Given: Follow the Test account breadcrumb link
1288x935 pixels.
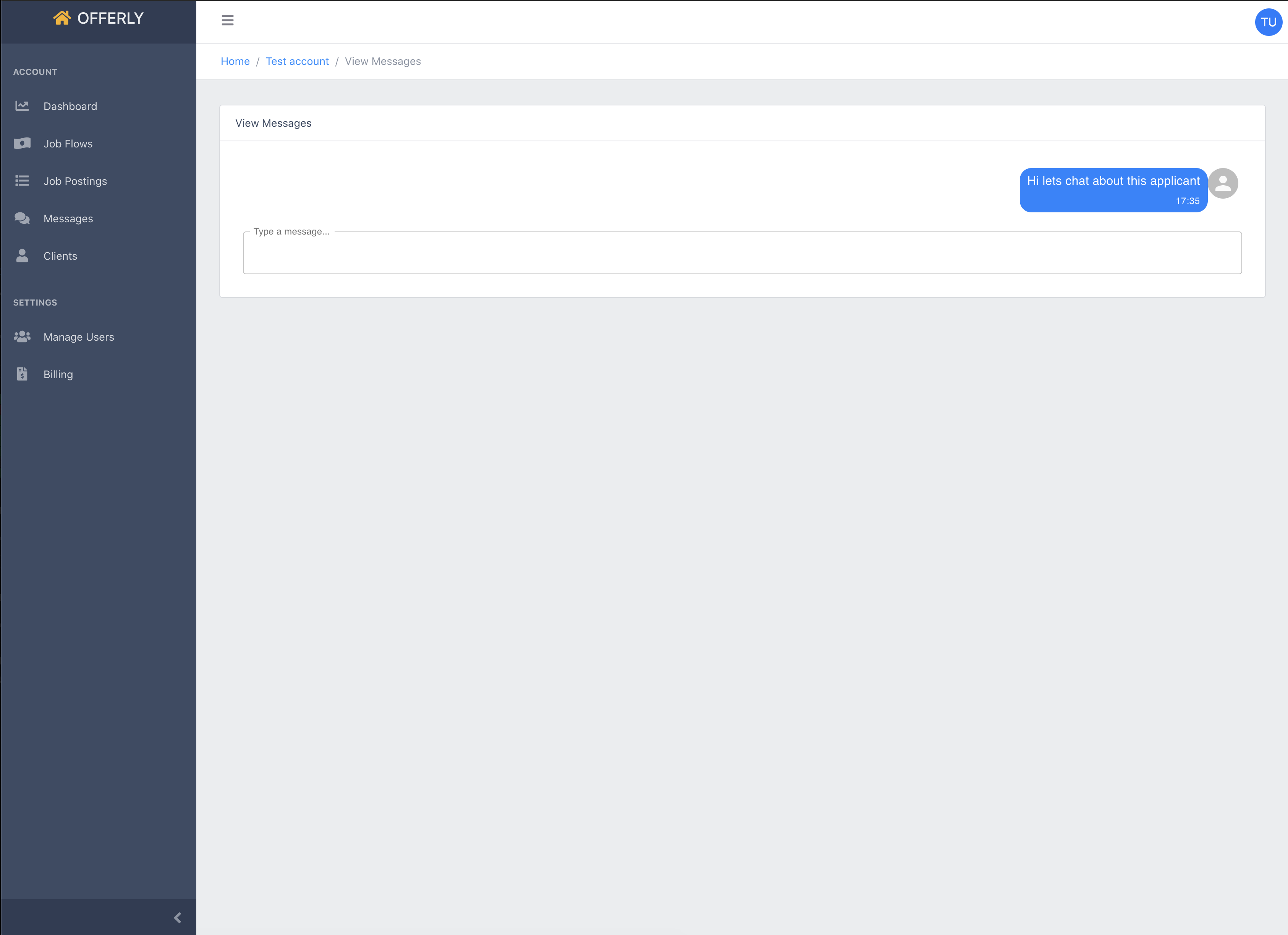Looking at the screenshot, I should click(x=297, y=61).
